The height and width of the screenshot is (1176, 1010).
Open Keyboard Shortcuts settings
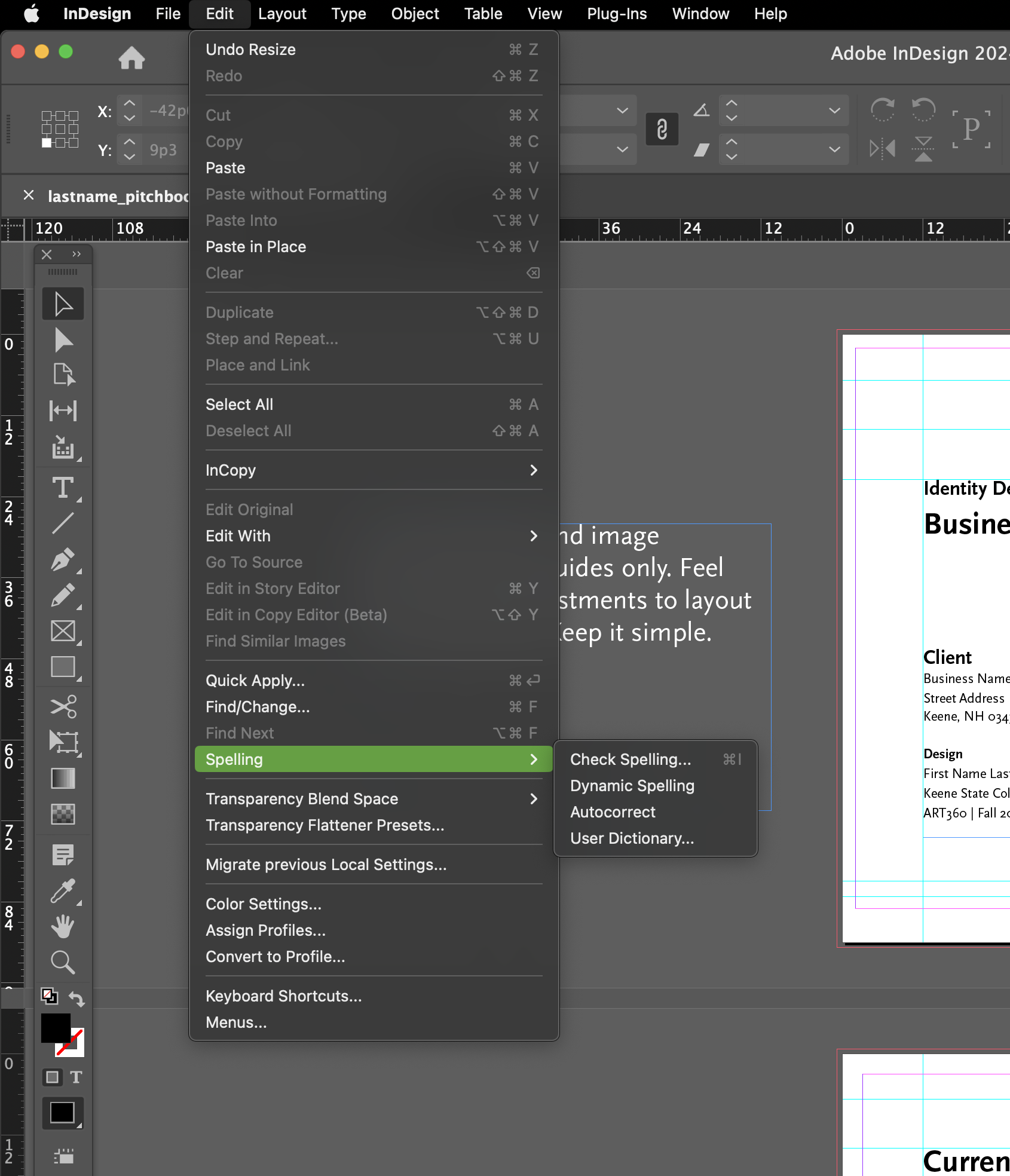pyautogui.click(x=283, y=996)
